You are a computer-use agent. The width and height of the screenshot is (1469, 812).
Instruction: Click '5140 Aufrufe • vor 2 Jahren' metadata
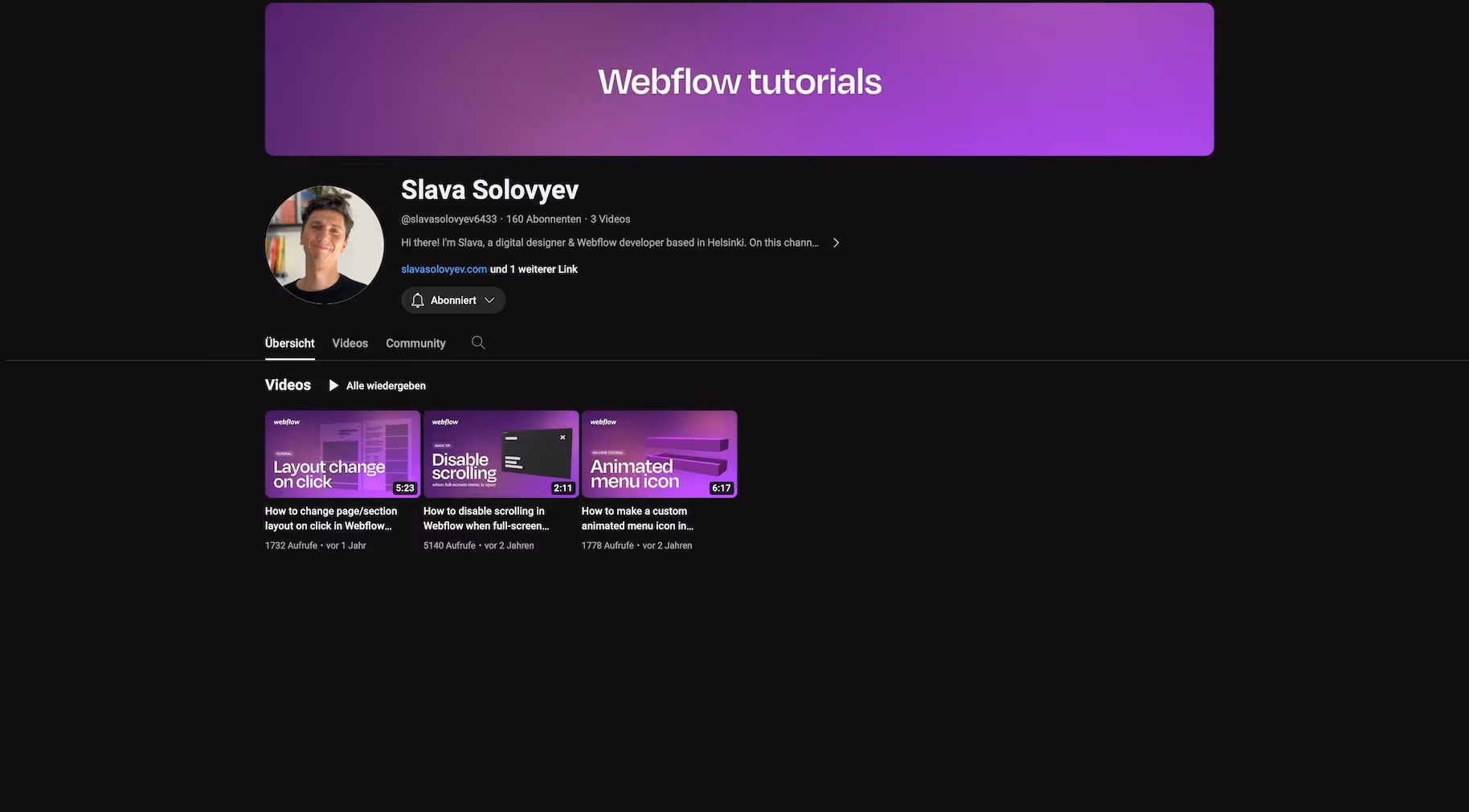(478, 545)
